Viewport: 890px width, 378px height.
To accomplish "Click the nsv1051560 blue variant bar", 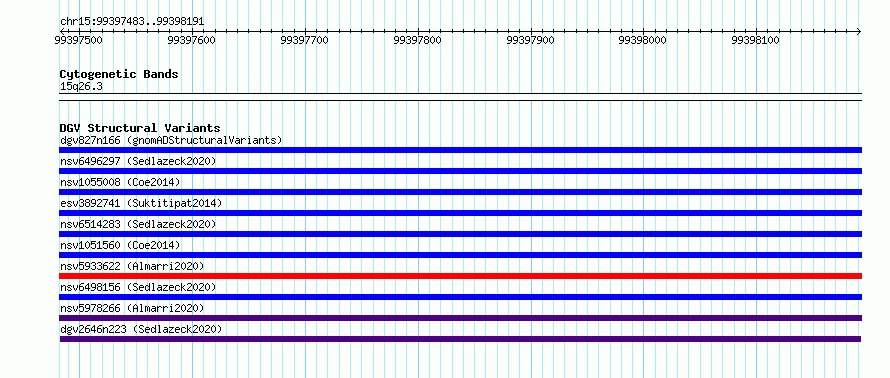I will [460, 255].
